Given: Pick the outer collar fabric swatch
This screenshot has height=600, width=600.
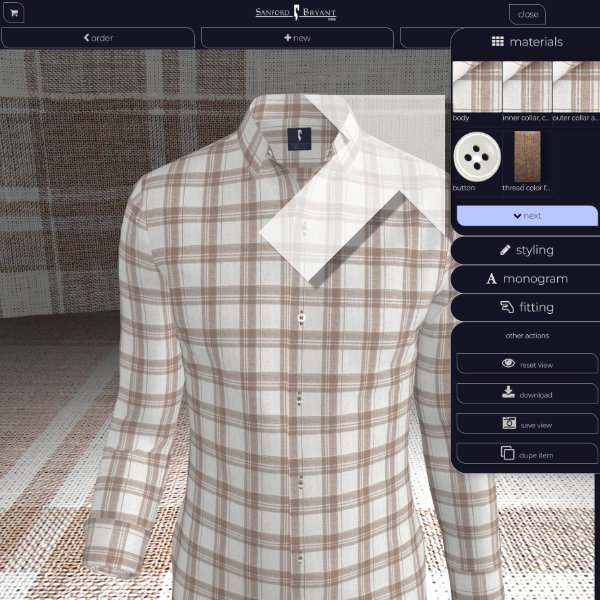Looking at the screenshot, I should point(575,86).
